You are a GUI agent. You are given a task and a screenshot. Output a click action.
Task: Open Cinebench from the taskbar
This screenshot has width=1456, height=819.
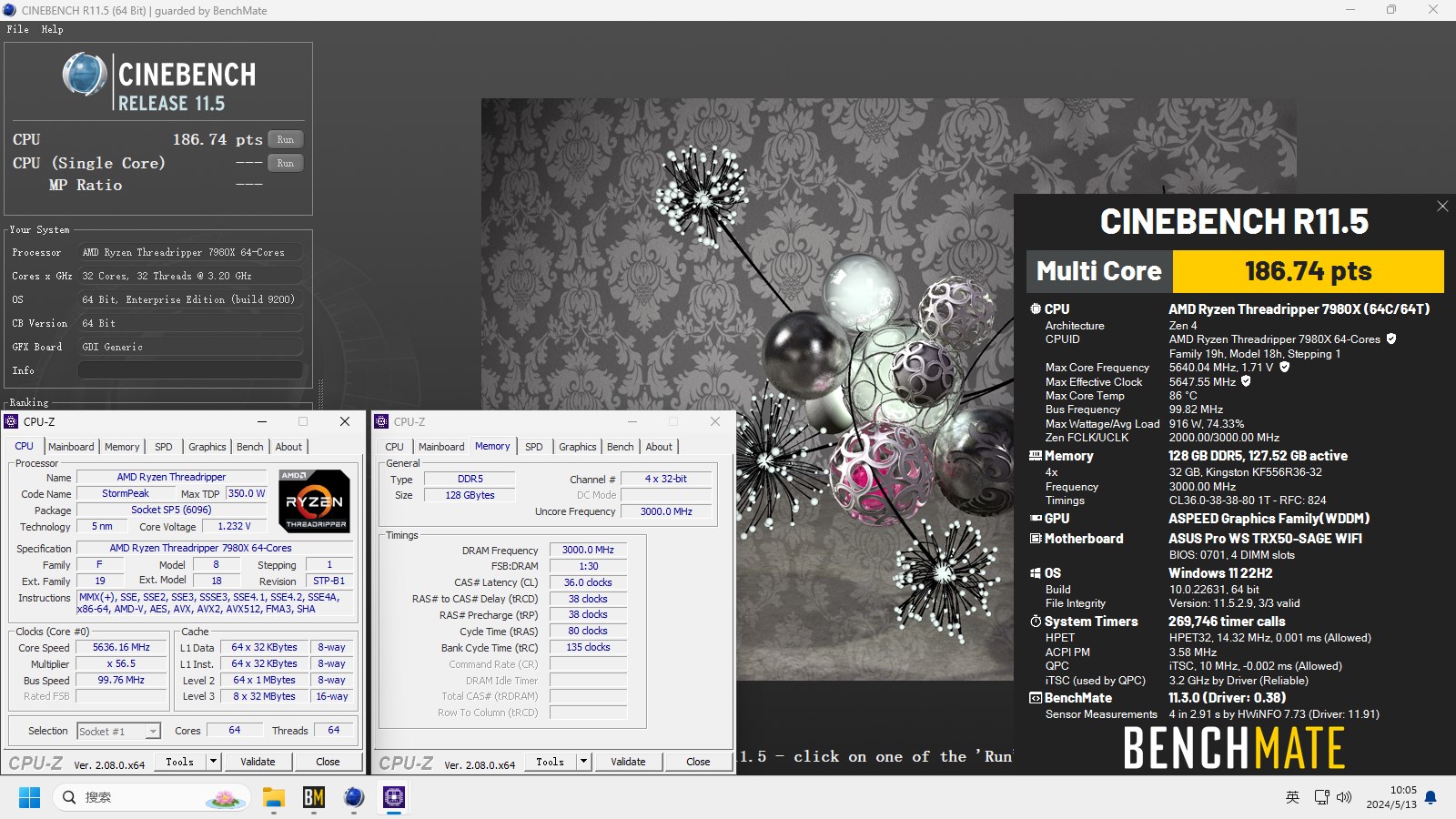pyautogui.click(x=354, y=797)
